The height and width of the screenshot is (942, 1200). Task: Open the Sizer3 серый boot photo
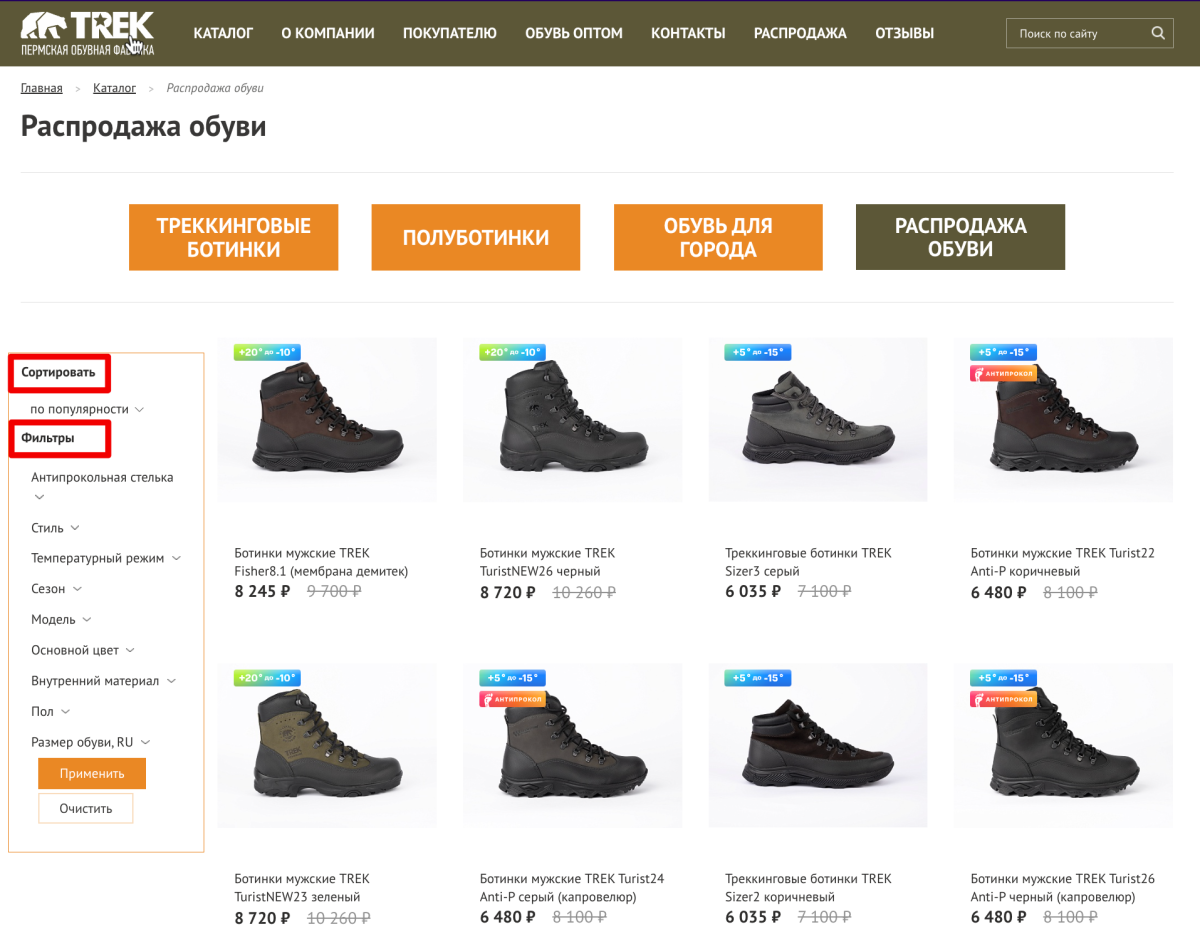pos(818,420)
